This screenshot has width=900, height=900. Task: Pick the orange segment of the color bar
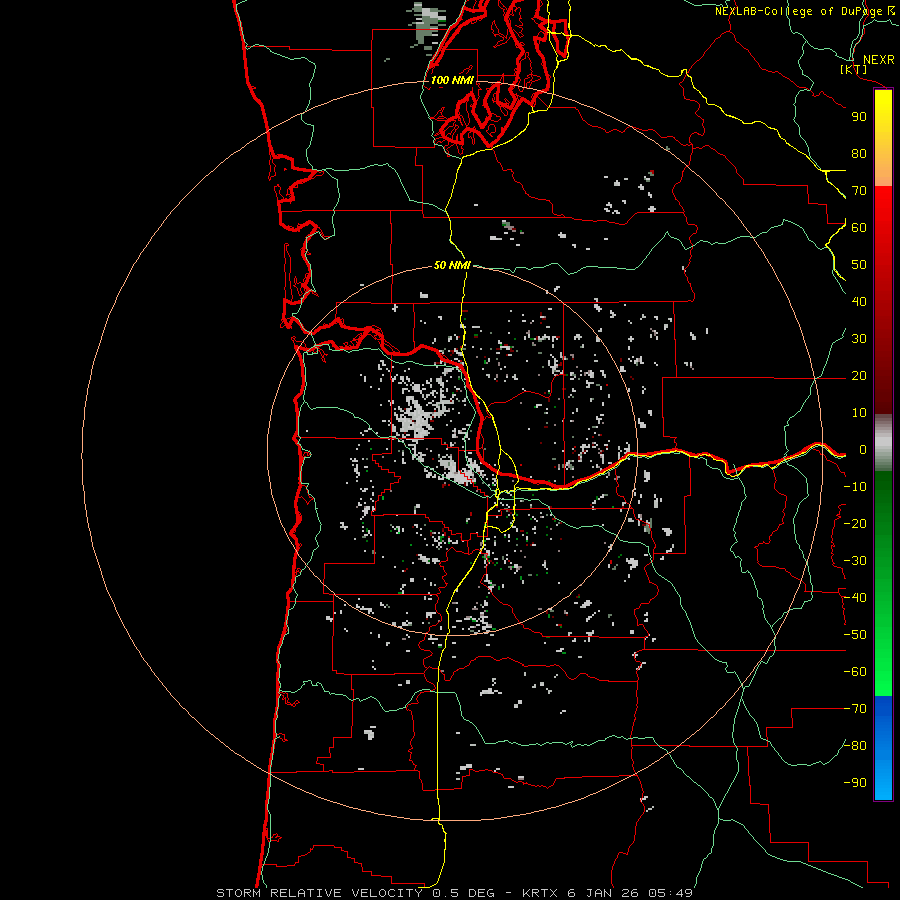coord(883,171)
